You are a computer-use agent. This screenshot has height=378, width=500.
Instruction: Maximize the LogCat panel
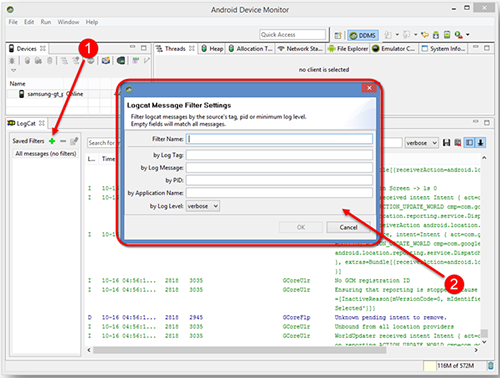tap(487, 123)
